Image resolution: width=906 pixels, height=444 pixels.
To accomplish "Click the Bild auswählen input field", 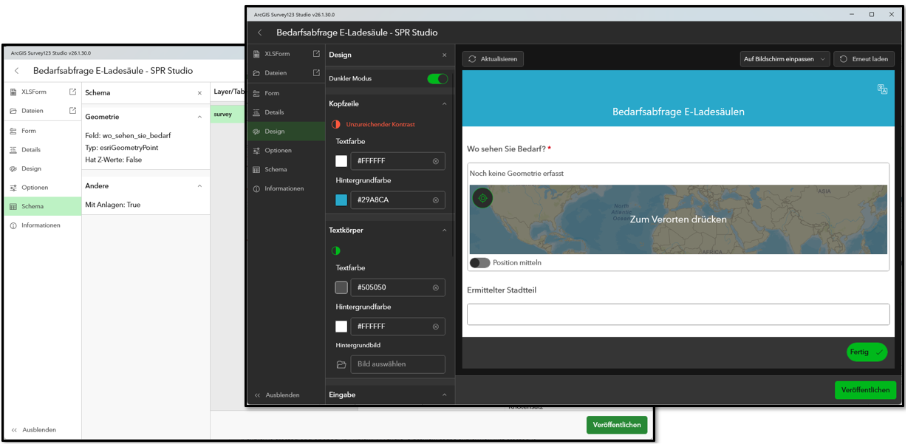I will coord(398,364).
